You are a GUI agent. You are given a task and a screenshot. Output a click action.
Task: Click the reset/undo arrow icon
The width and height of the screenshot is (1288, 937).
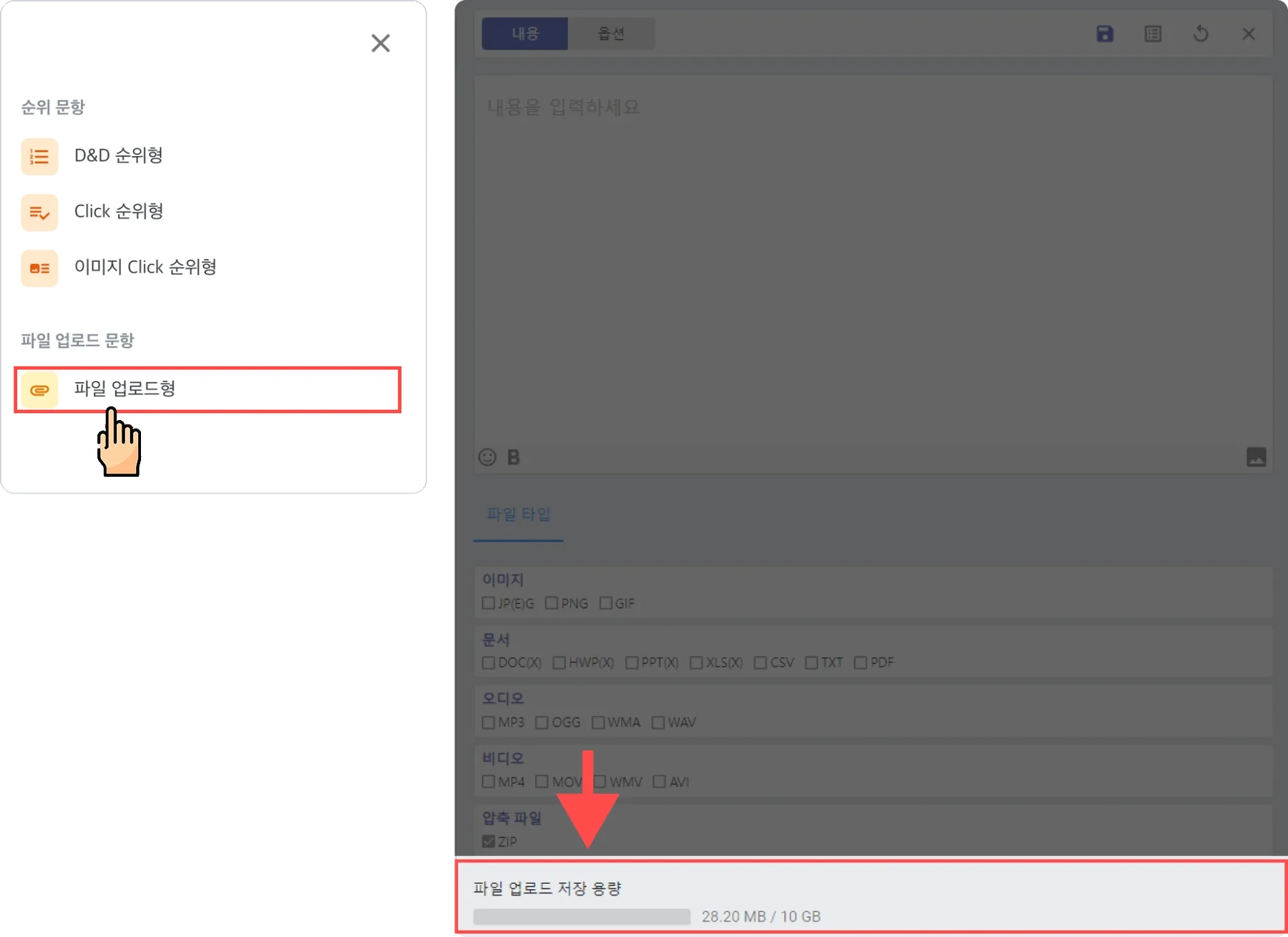point(1201,34)
